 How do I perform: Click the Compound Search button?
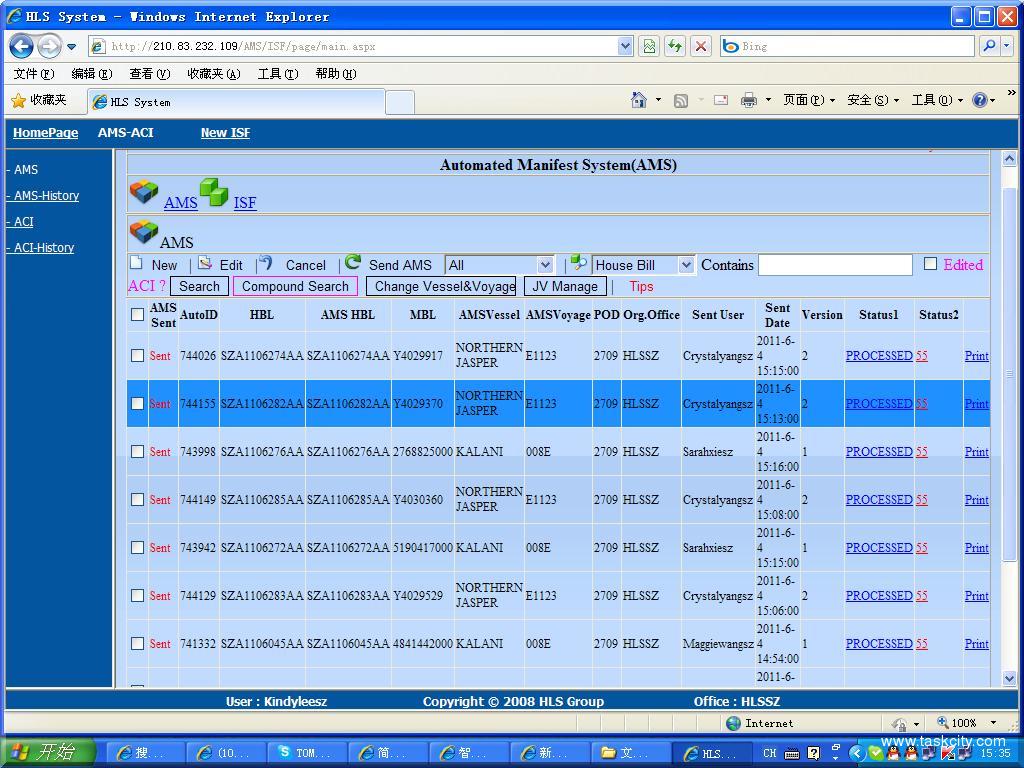point(295,286)
